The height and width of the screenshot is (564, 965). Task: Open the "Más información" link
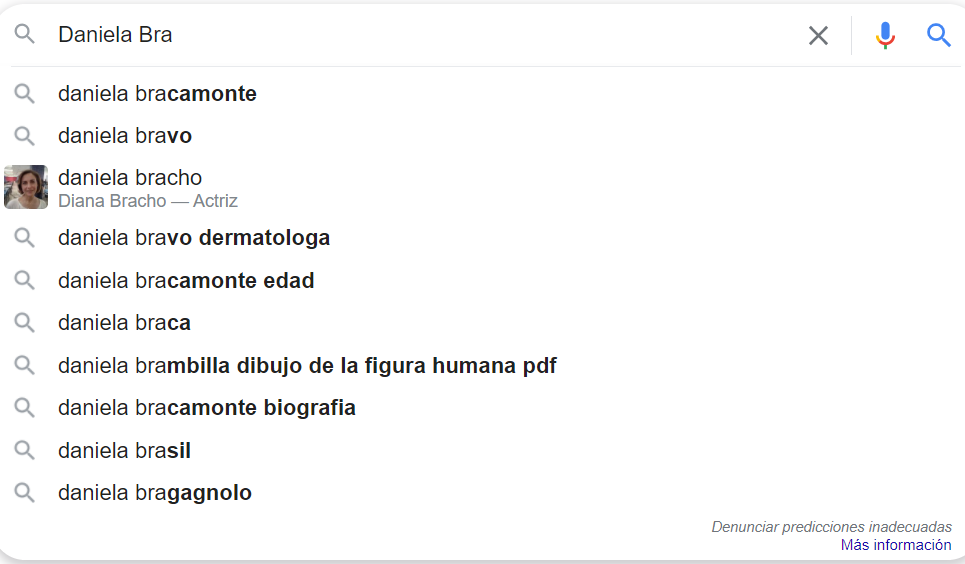[x=896, y=545]
